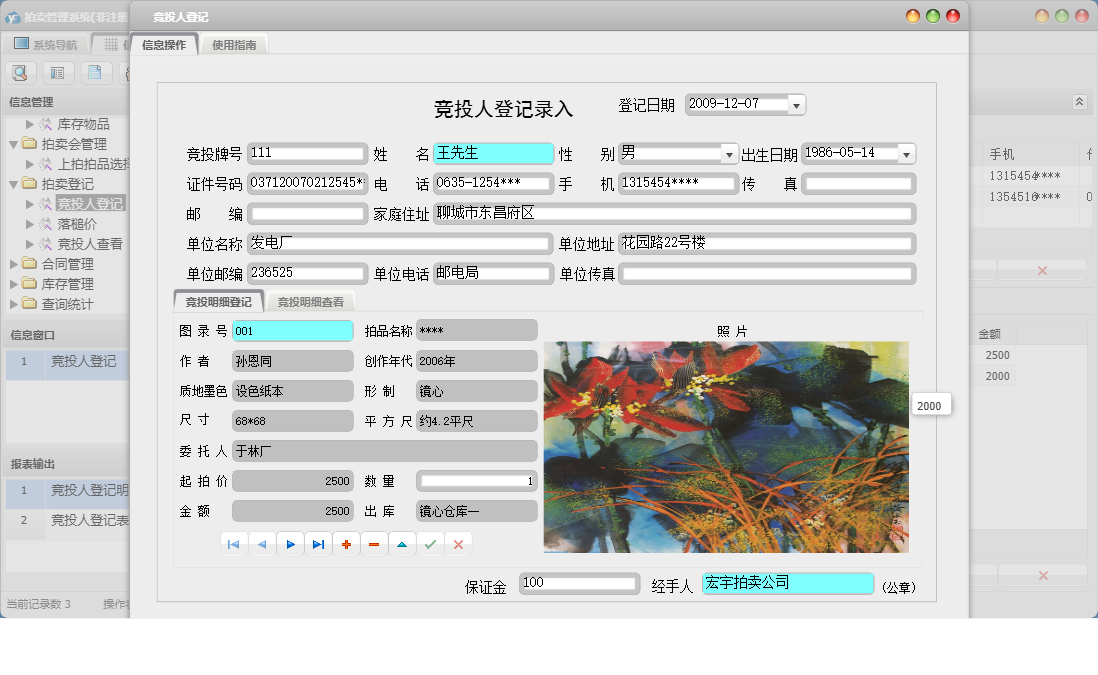The width and height of the screenshot is (1098, 675).
Task: Jump to the first record
Action: click(x=234, y=543)
